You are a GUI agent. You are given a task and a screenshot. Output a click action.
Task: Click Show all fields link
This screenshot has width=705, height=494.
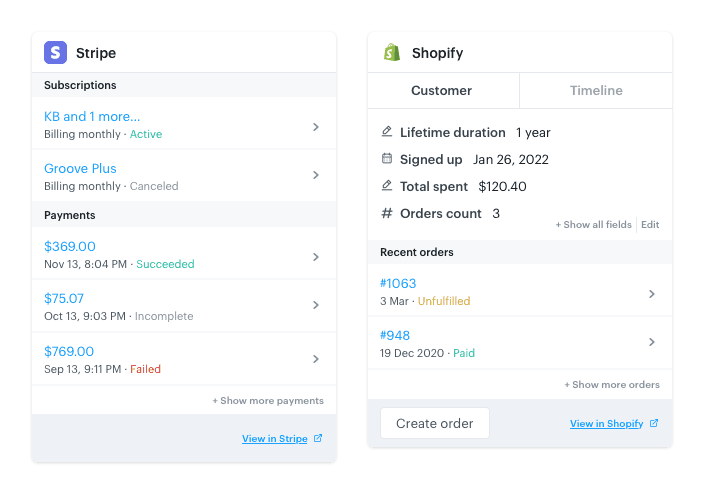pos(594,225)
